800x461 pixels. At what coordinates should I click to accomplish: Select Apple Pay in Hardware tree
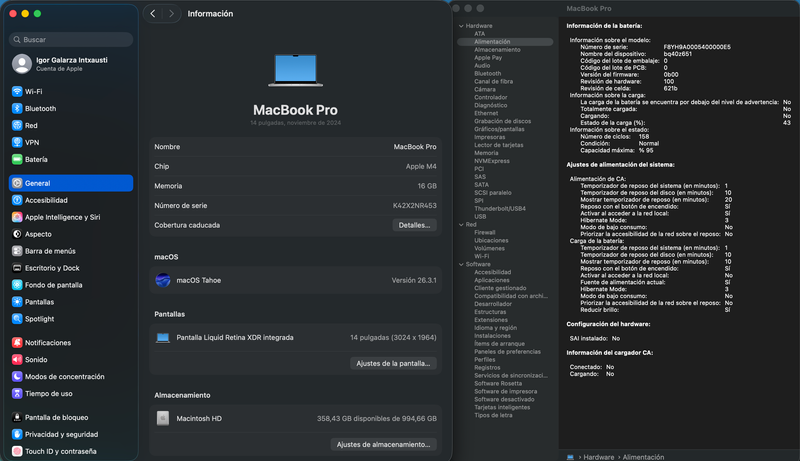(488, 58)
